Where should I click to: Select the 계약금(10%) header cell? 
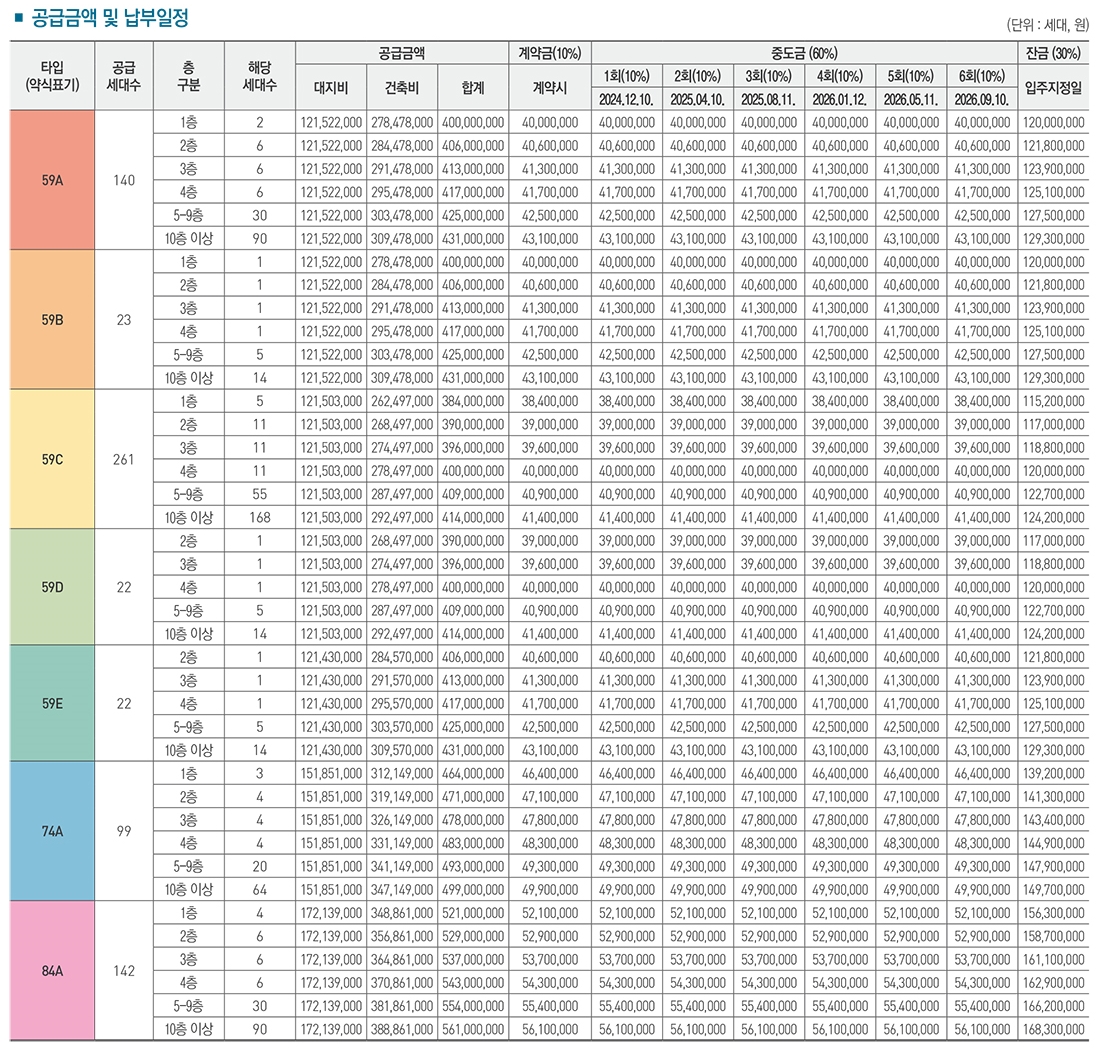coord(550,53)
